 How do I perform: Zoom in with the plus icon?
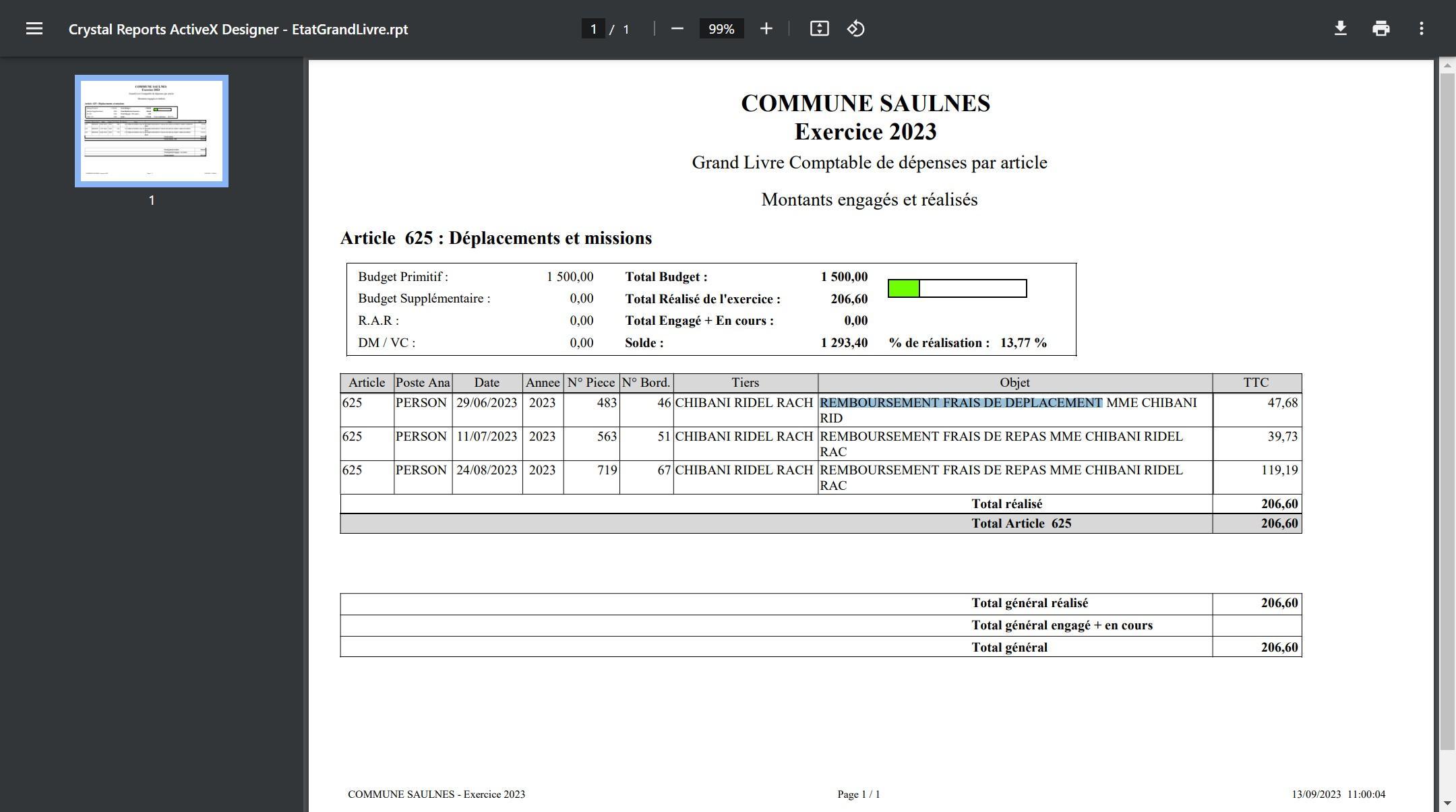(x=766, y=29)
